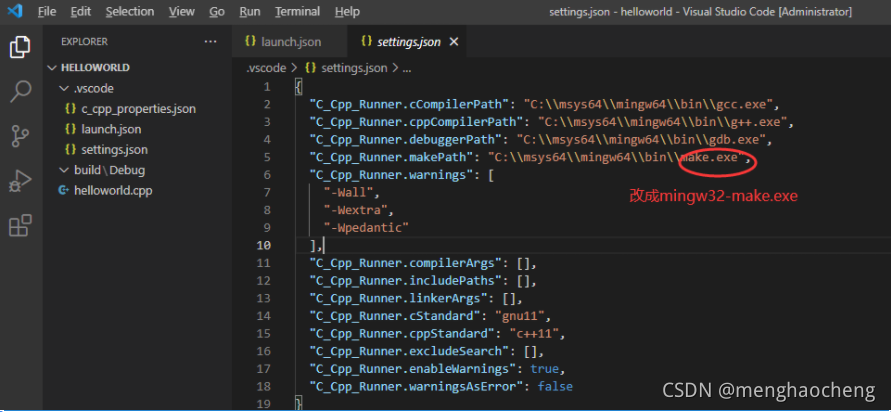Screen dimensions: 891x412
Task: Open the Run and Debug view icon
Action: (x=20, y=182)
